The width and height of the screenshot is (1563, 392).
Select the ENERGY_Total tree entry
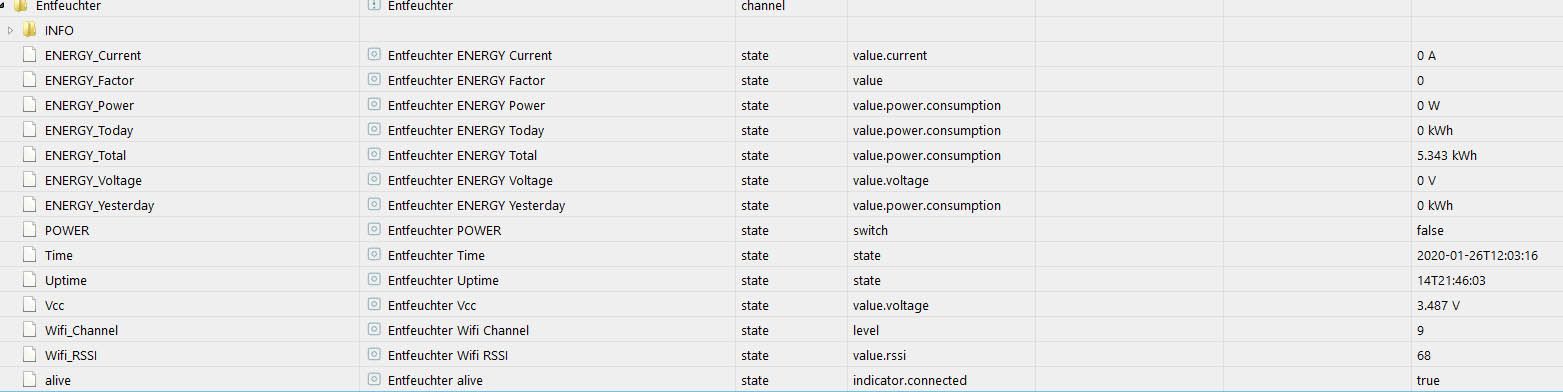(x=85, y=155)
